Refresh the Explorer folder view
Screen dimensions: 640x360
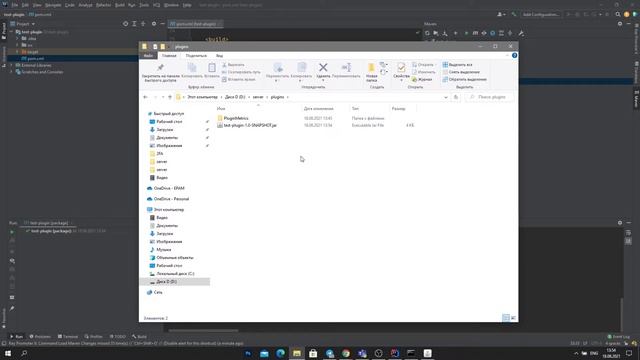(x=456, y=97)
